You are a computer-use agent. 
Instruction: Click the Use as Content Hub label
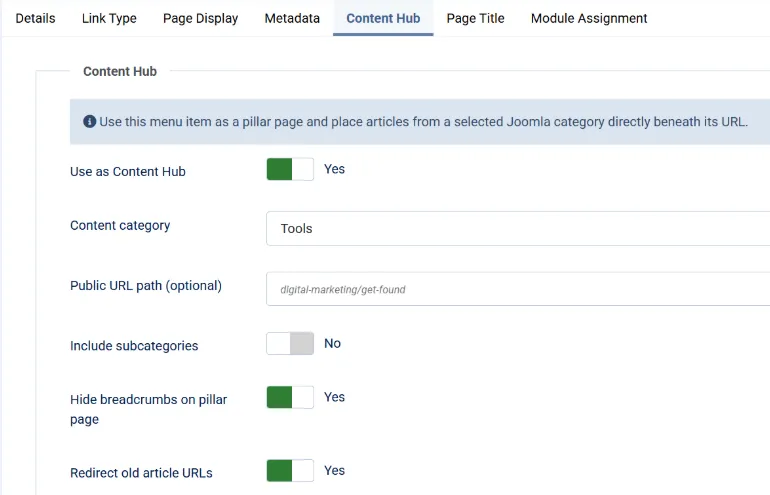128,171
